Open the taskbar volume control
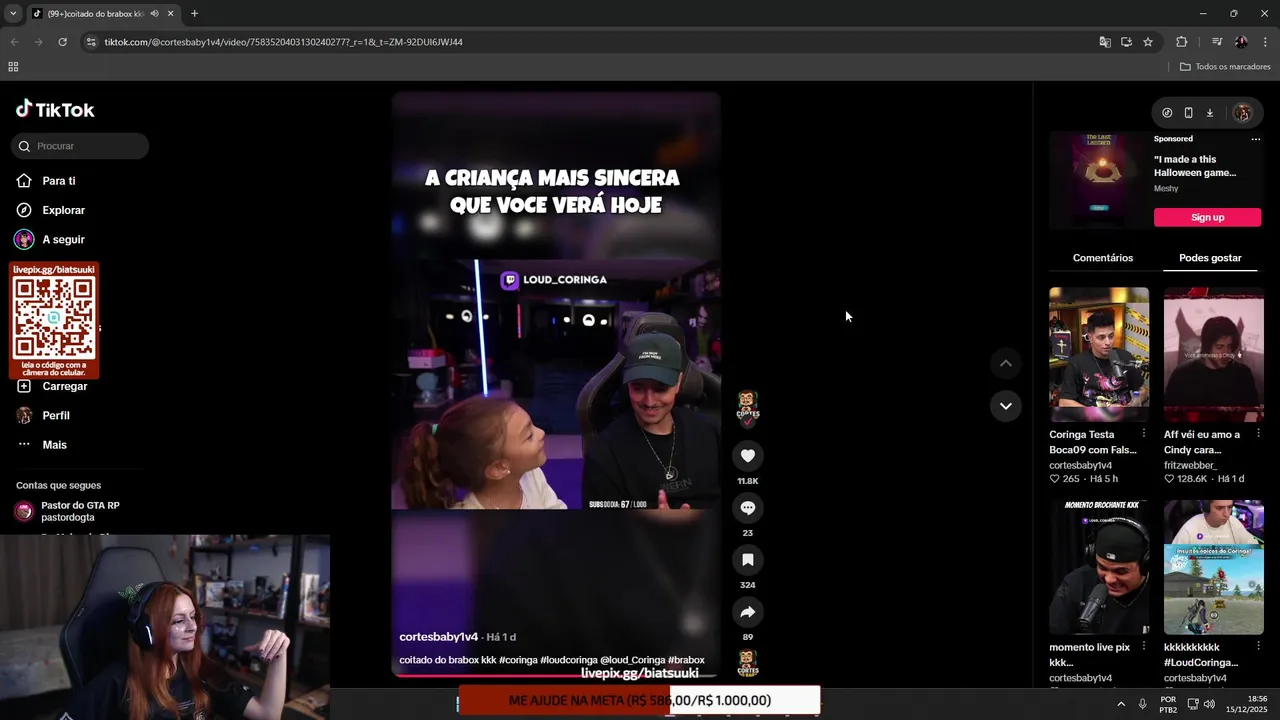1280x720 pixels. [1209, 704]
